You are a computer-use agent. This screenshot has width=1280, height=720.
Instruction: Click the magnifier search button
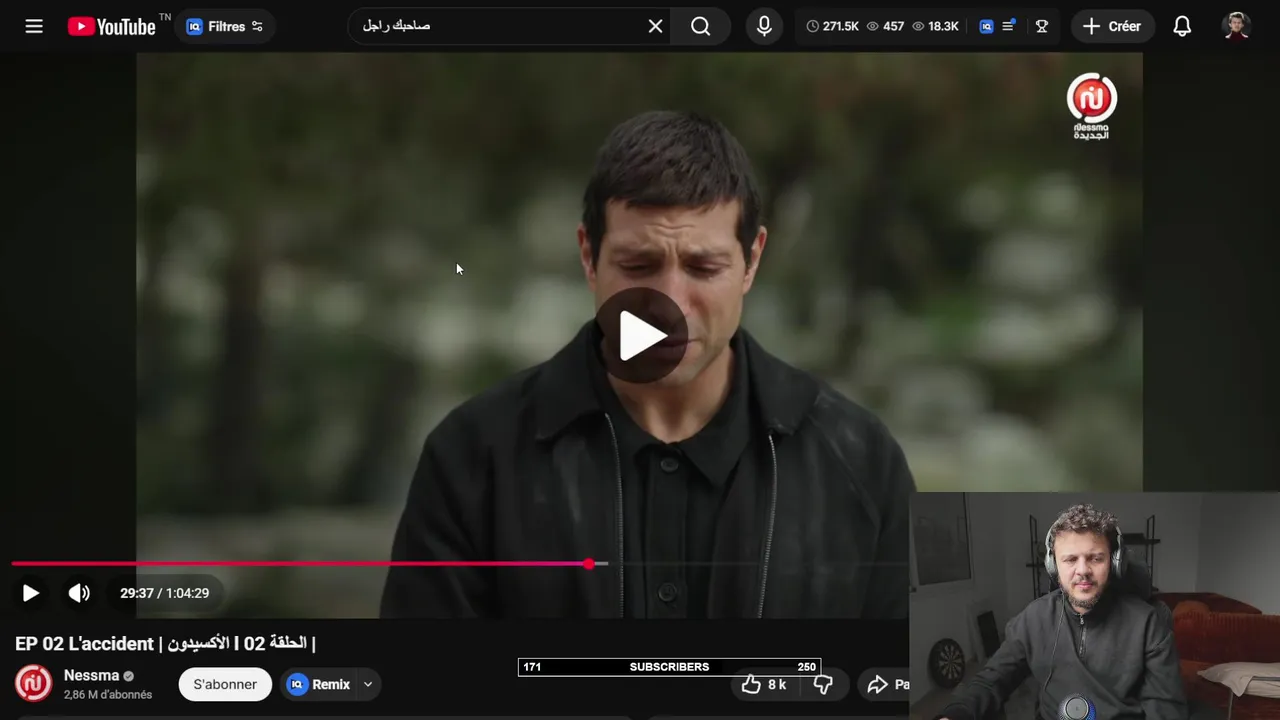(700, 26)
